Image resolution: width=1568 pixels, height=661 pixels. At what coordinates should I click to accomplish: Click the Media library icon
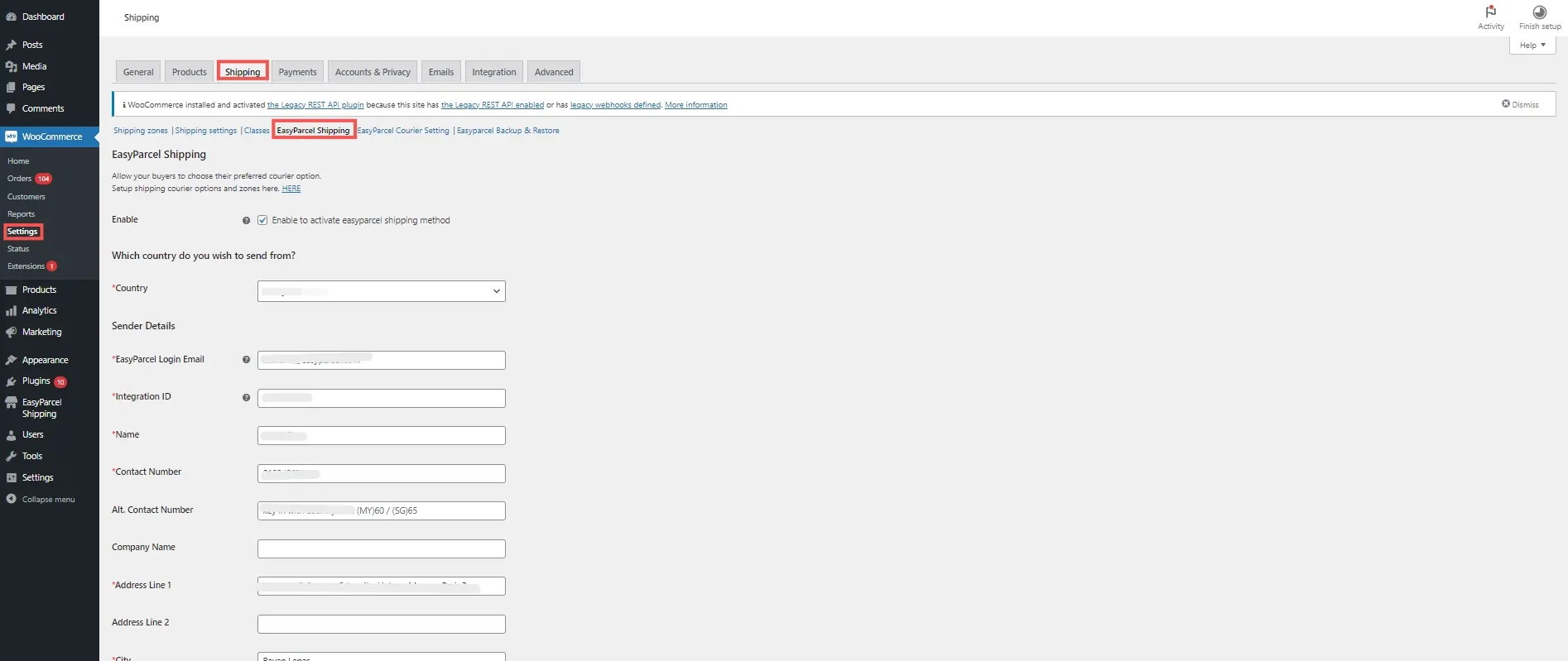[x=11, y=66]
